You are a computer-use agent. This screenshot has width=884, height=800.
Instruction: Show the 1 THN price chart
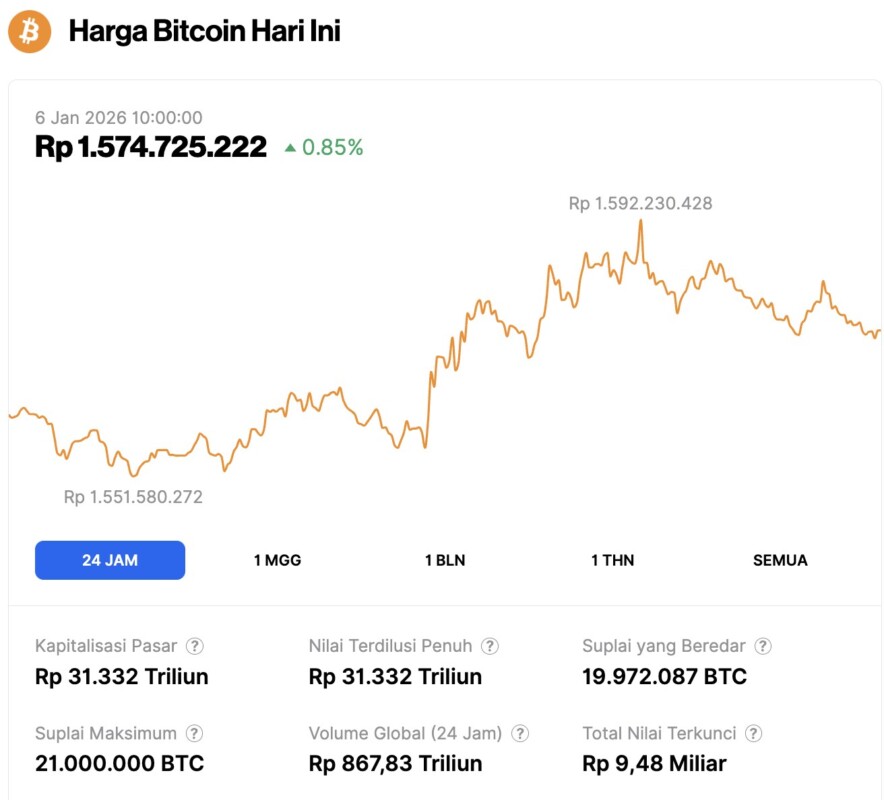point(613,560)
